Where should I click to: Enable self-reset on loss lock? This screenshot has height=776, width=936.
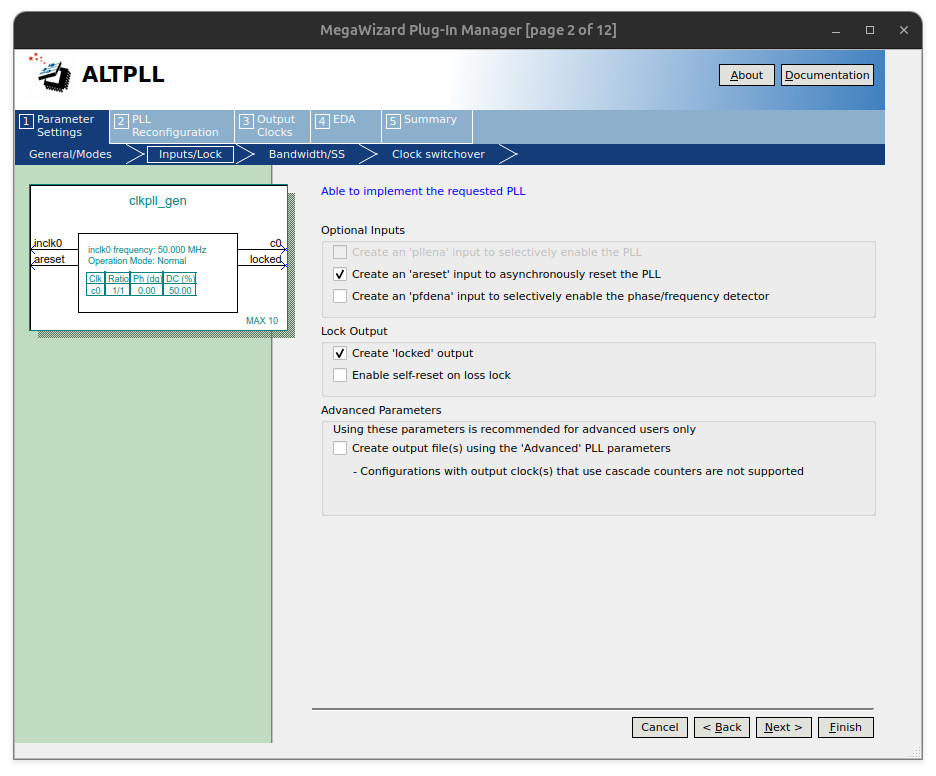click(x=340, y=375)
